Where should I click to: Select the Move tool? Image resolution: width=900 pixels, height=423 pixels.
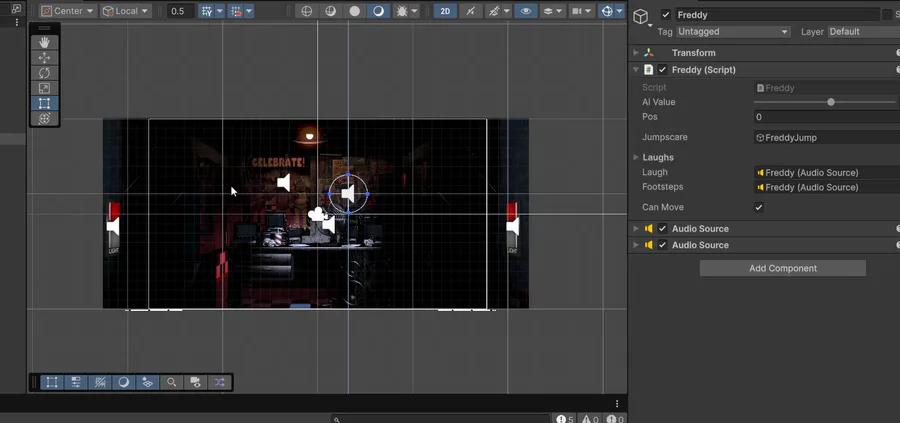point(44,58)
